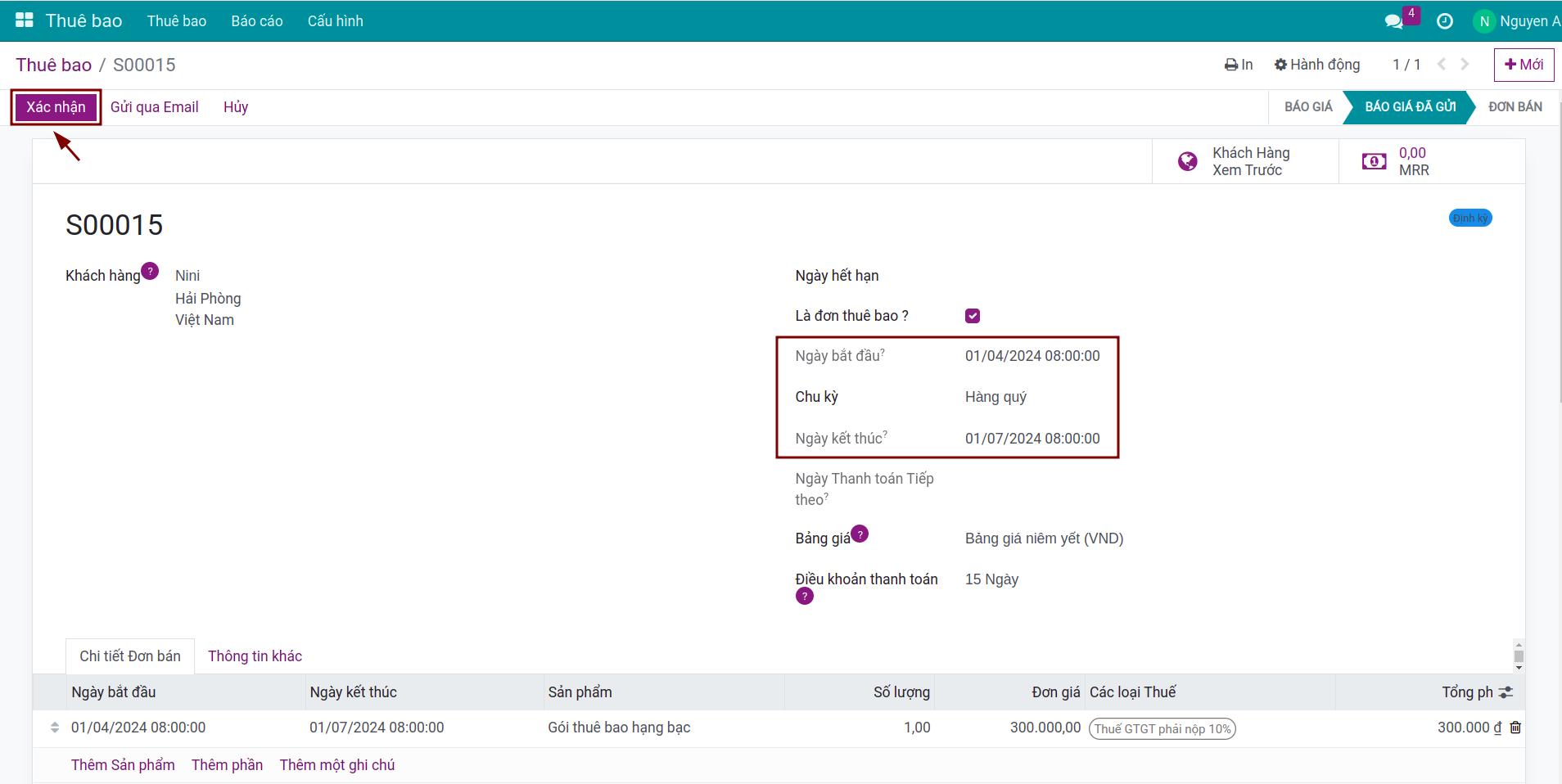Delete the order line with trash icon
Screen dimensions: 1562x784
point(1515,728)
